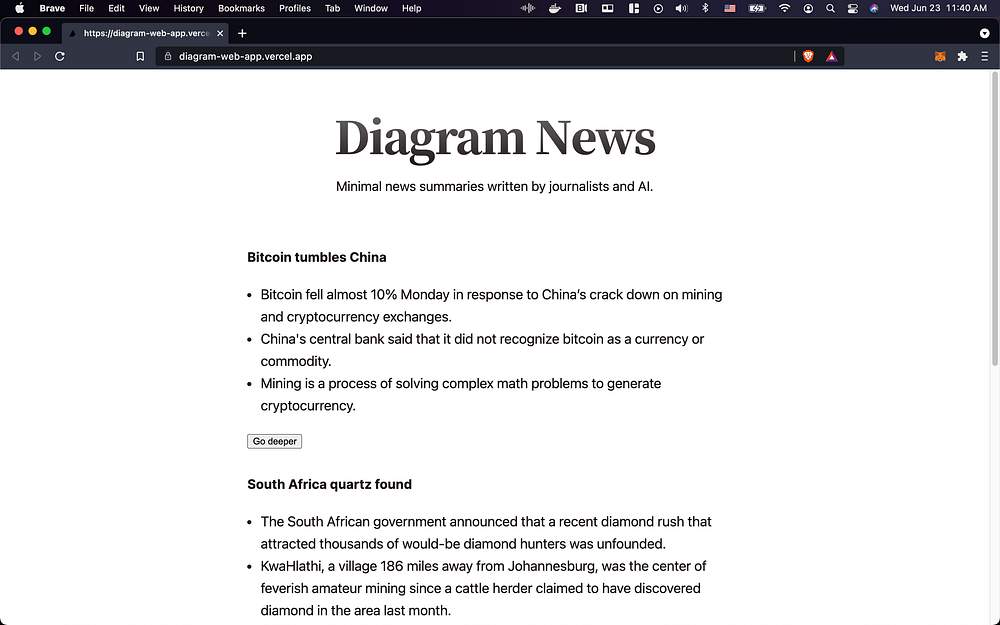Open the Help menu
Screen dimensions: 1000x625
[411, 8]
